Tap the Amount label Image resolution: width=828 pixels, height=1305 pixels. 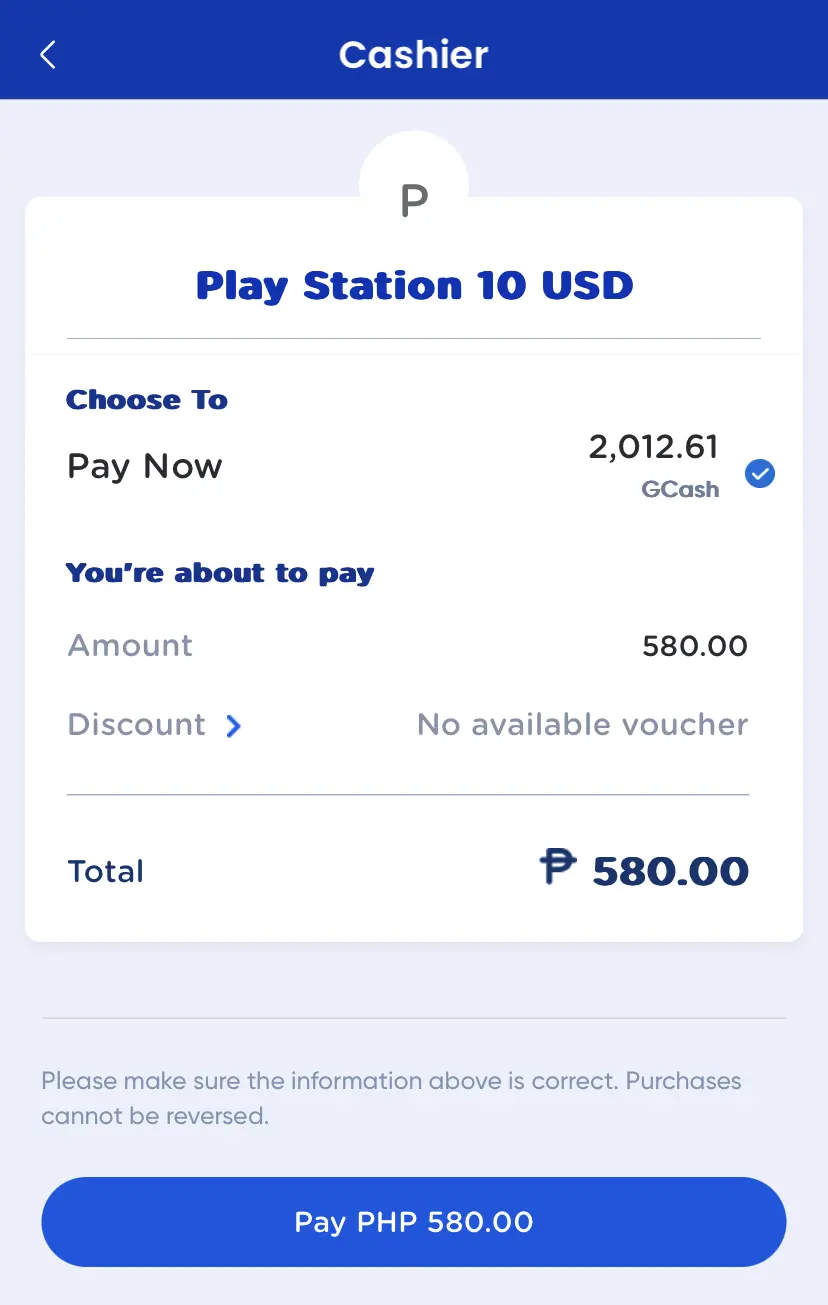point(130,645)
